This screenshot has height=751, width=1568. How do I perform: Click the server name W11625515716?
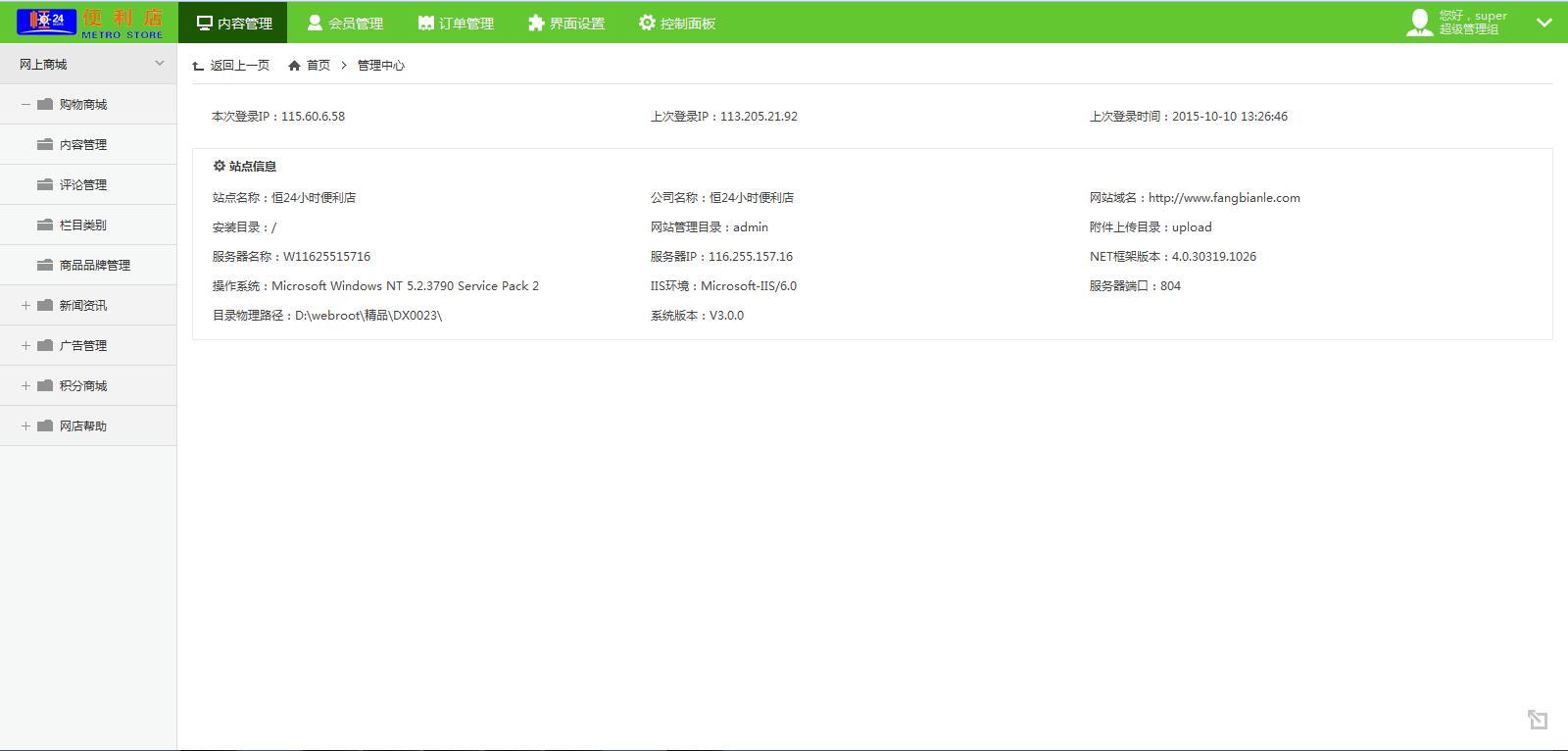[x=327, y=256]
